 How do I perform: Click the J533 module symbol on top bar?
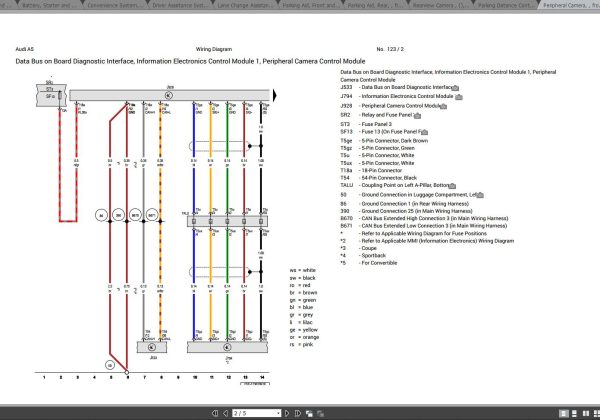pos(169,95)
